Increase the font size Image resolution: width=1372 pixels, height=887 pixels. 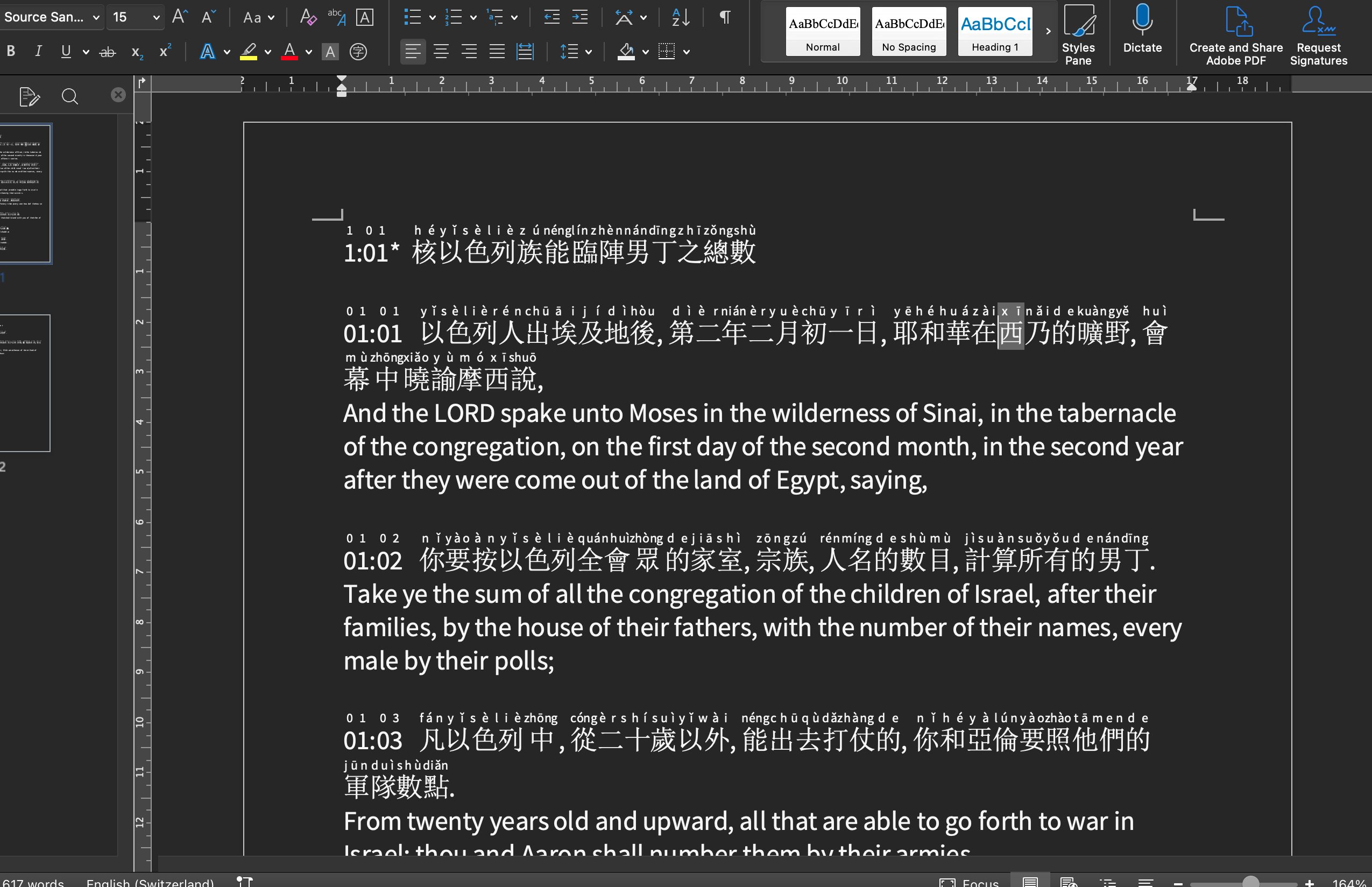tap(179, 17)
